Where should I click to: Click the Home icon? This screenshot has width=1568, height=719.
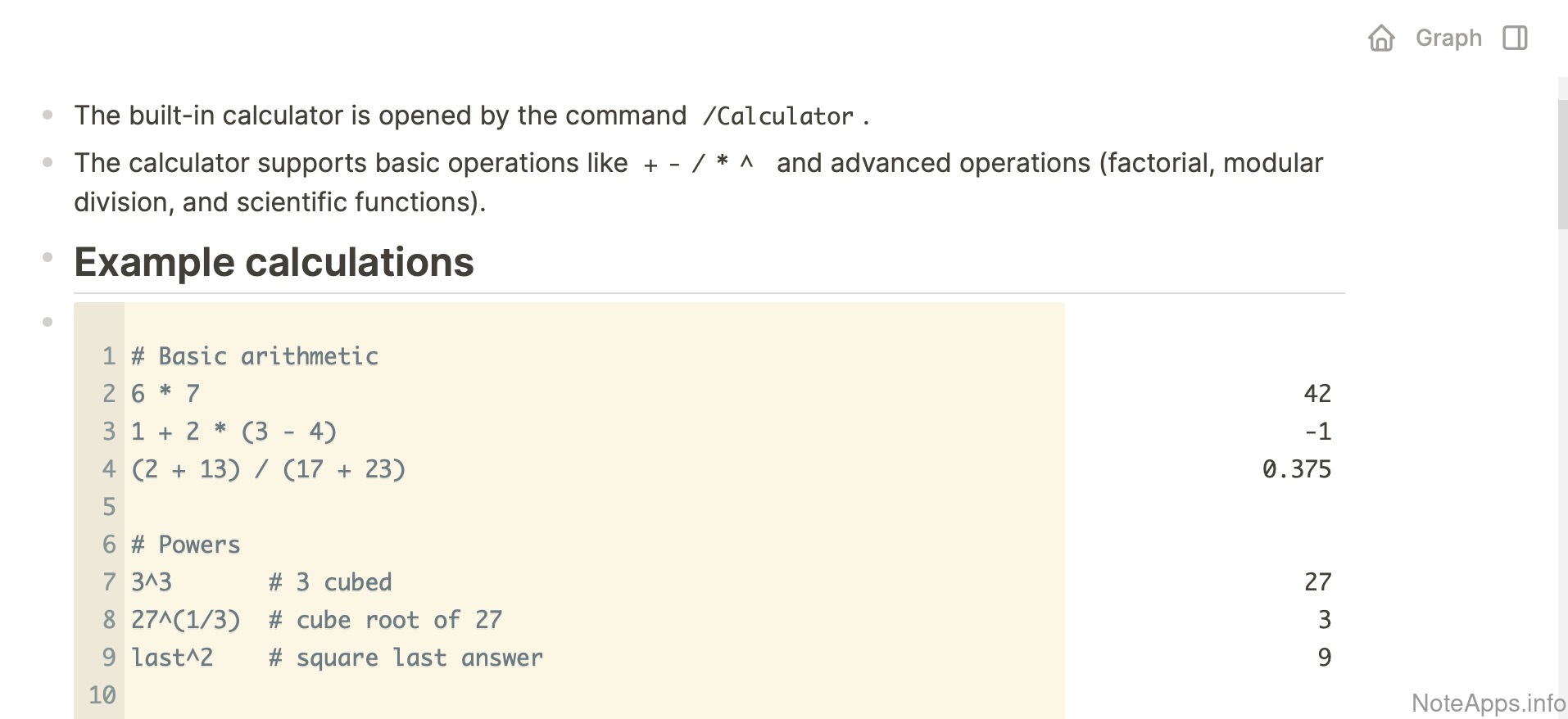(1381, 38)
